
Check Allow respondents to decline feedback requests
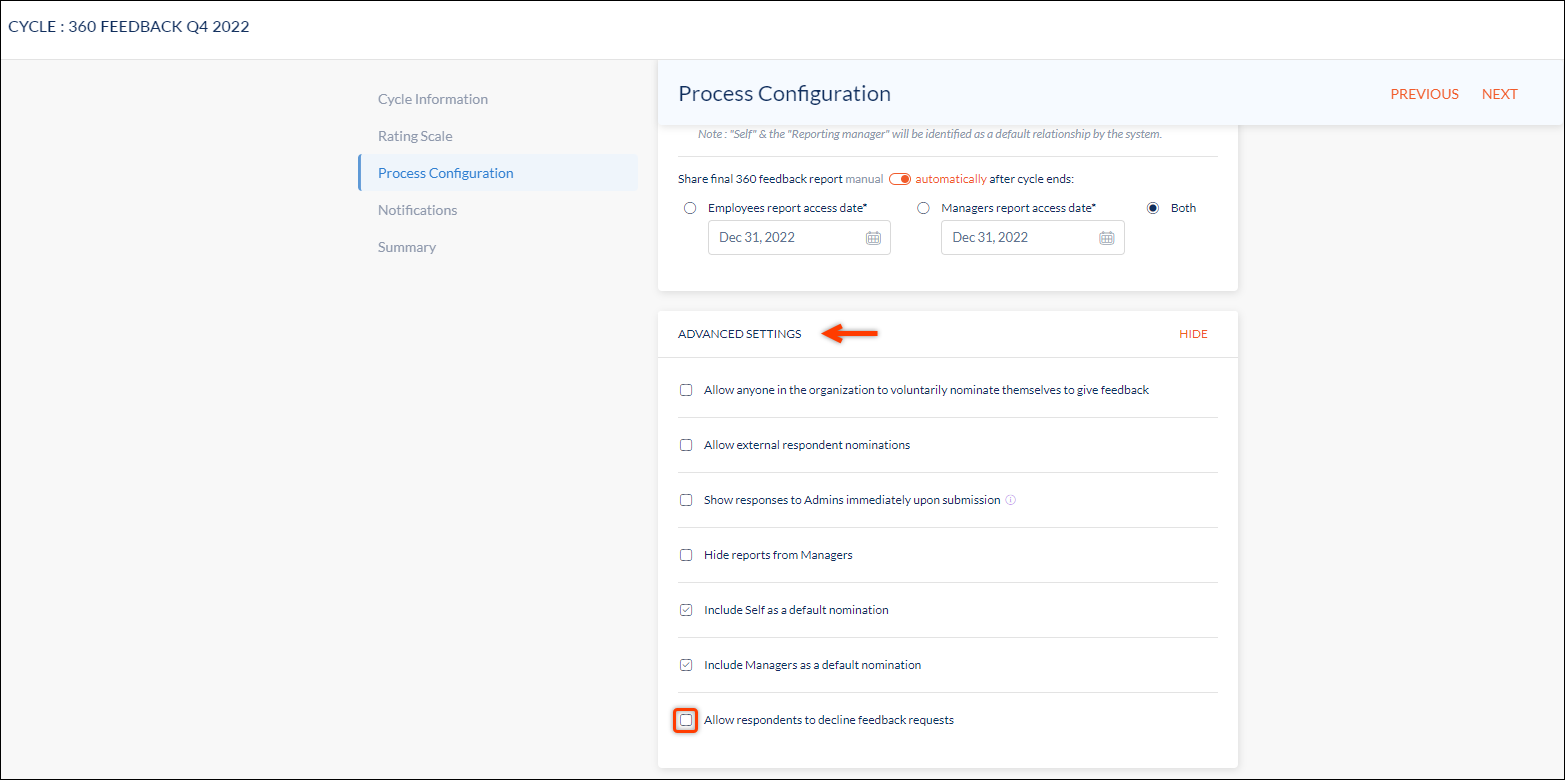pos(686,720)
